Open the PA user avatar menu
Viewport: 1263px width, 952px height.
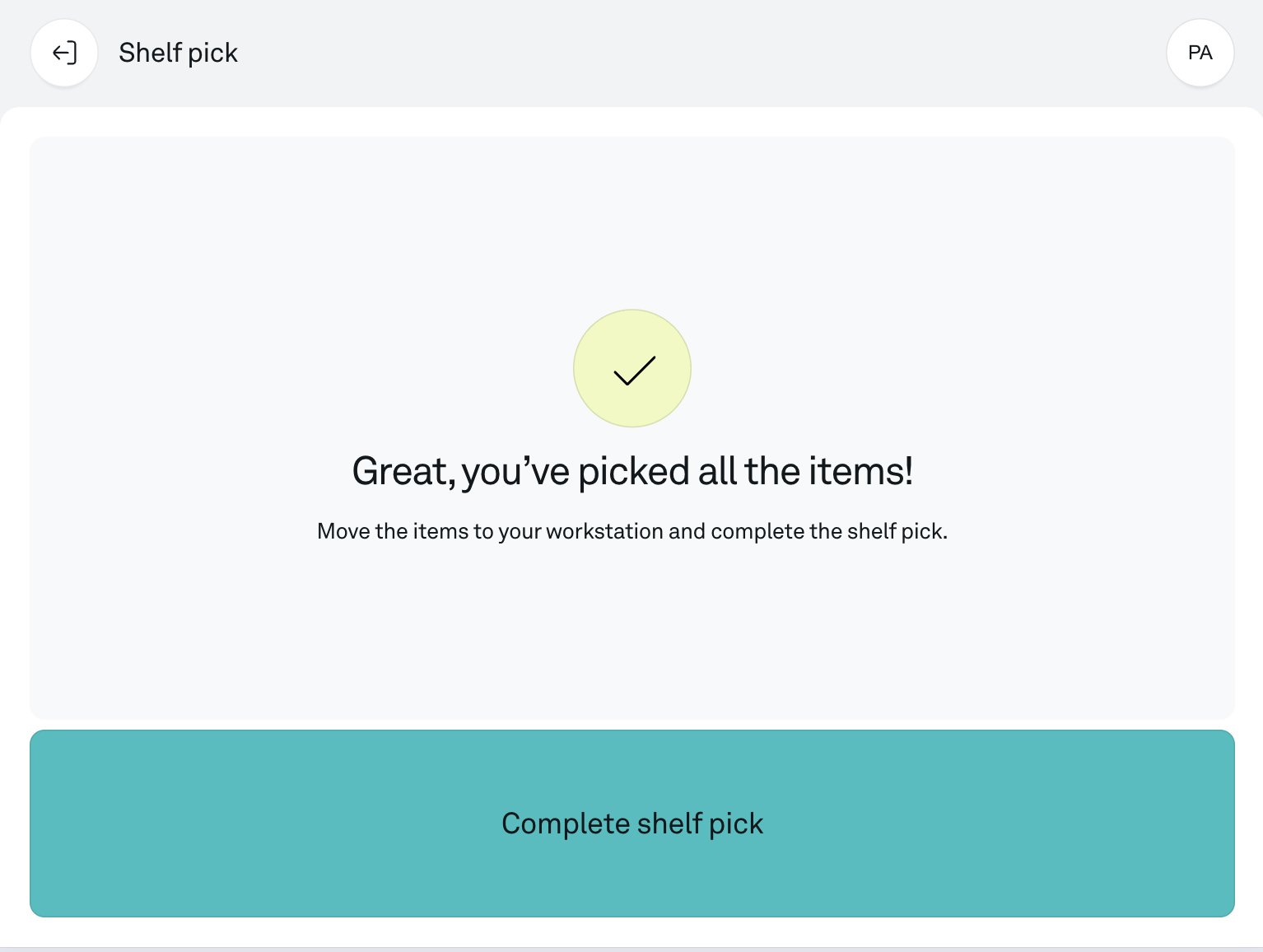1200,53
